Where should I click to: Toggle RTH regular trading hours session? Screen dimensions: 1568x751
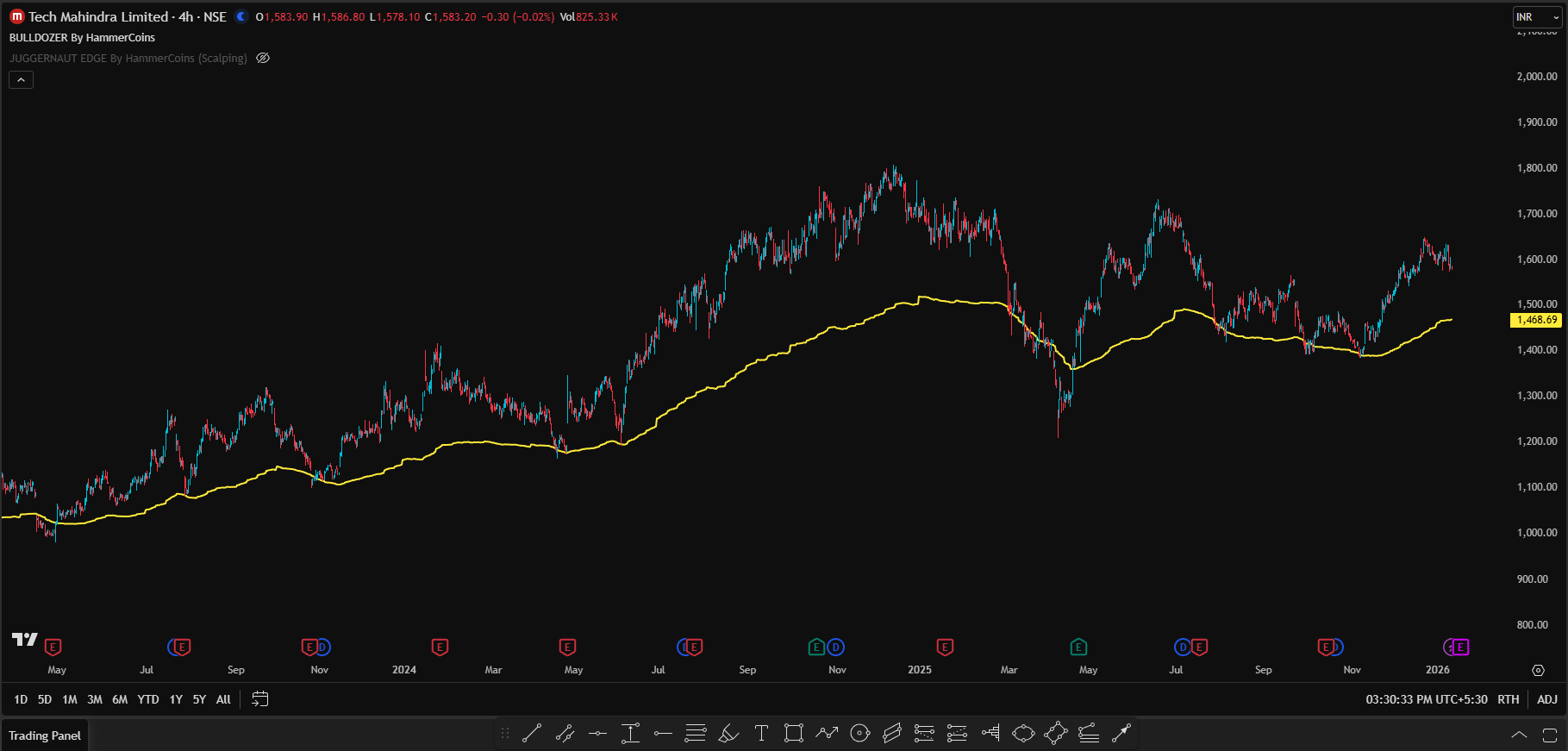[1509, 699]
